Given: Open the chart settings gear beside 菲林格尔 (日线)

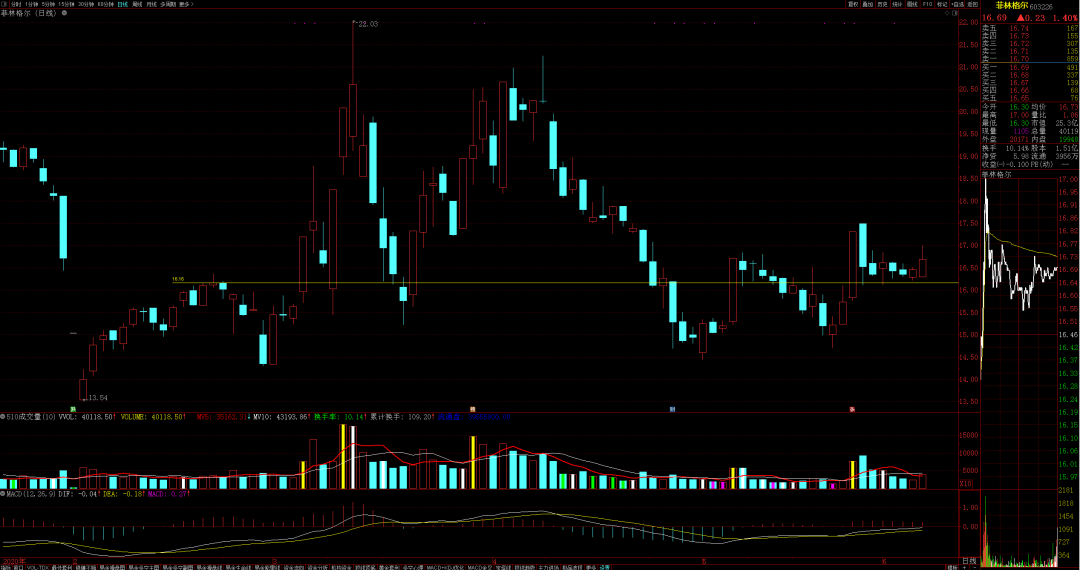Looking at the screenshot, I should tap(64, 13).
